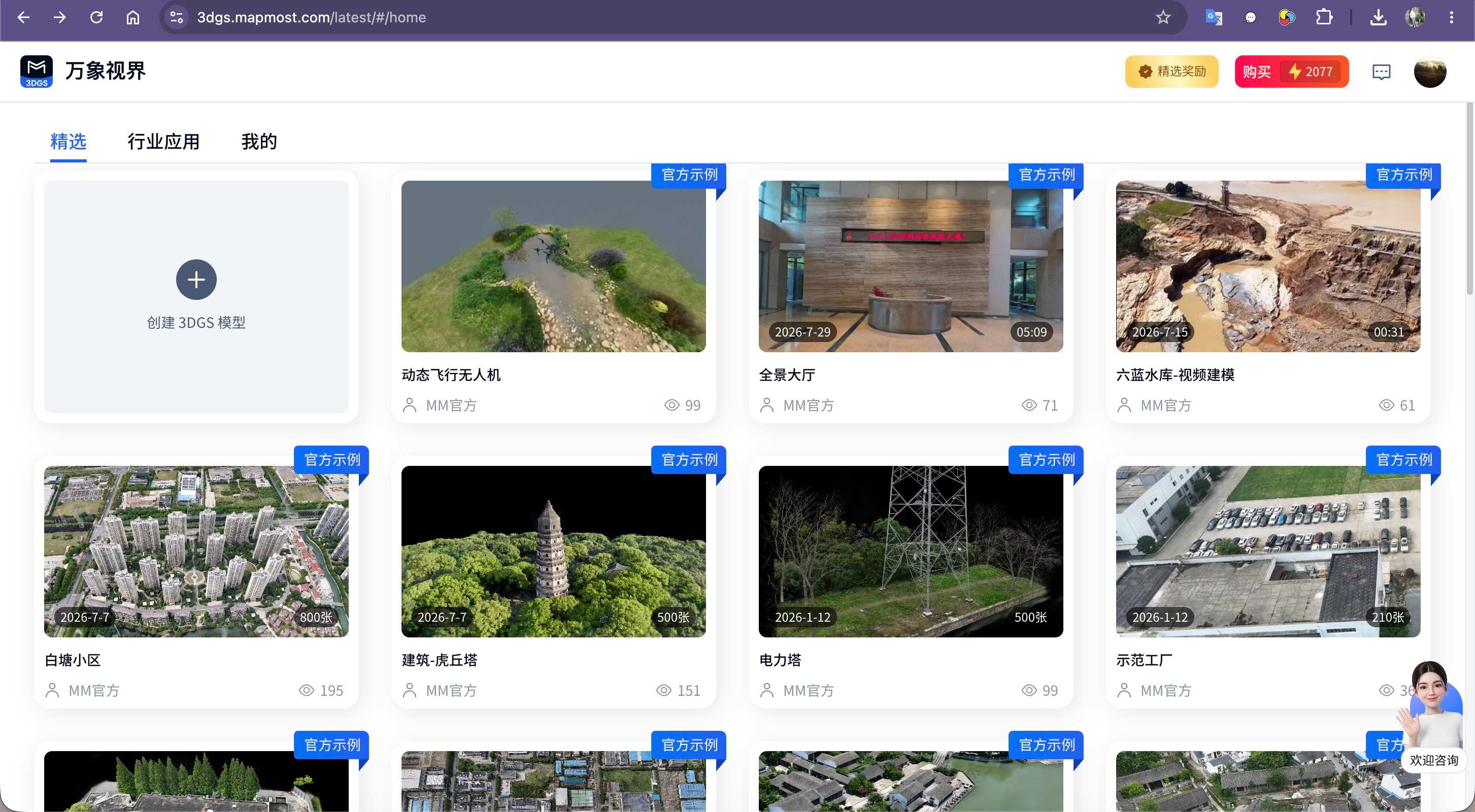The image size is (1475, 812).
Task: Open the Chrome three-dot menu
Action: point(1452,17)
